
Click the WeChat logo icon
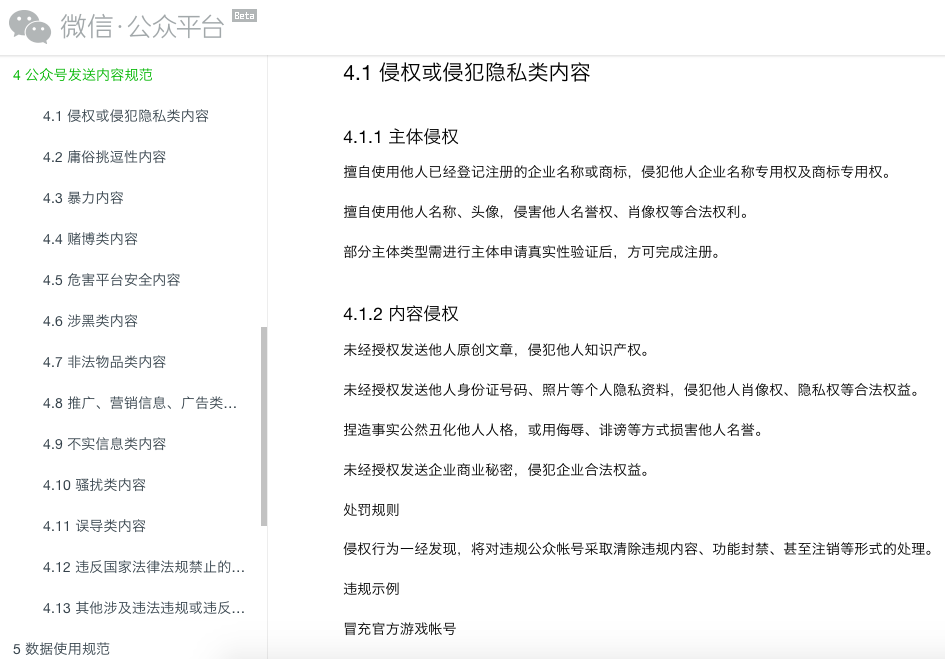click(x=30, y=27)
